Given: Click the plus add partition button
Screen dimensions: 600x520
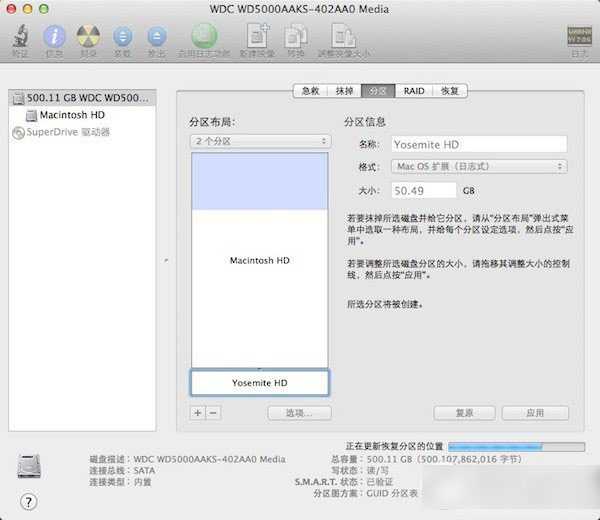Looking at the screenshot, I should point(197,413).
